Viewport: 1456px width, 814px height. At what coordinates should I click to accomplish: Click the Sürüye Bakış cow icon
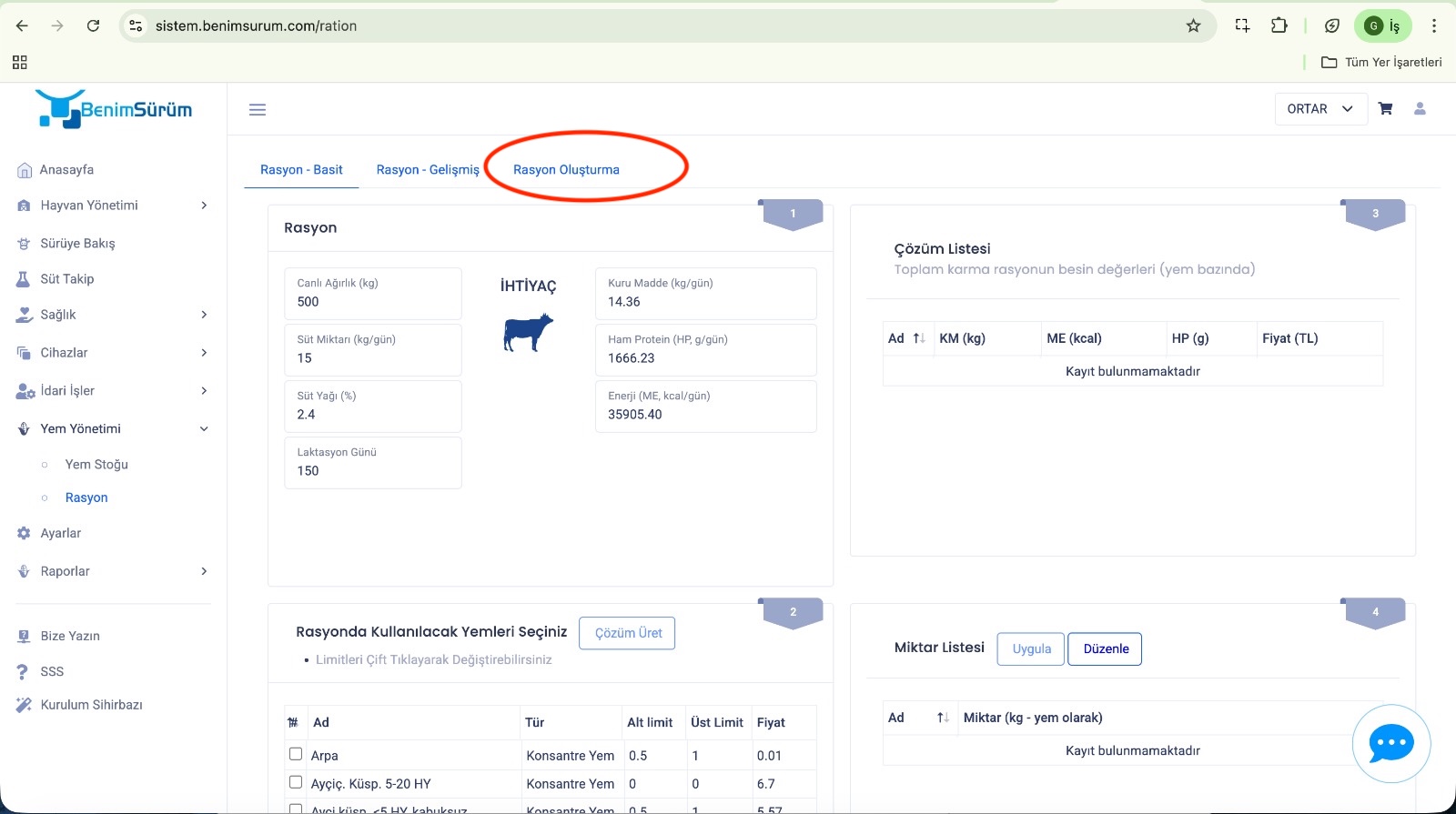(x=25, y=244)
